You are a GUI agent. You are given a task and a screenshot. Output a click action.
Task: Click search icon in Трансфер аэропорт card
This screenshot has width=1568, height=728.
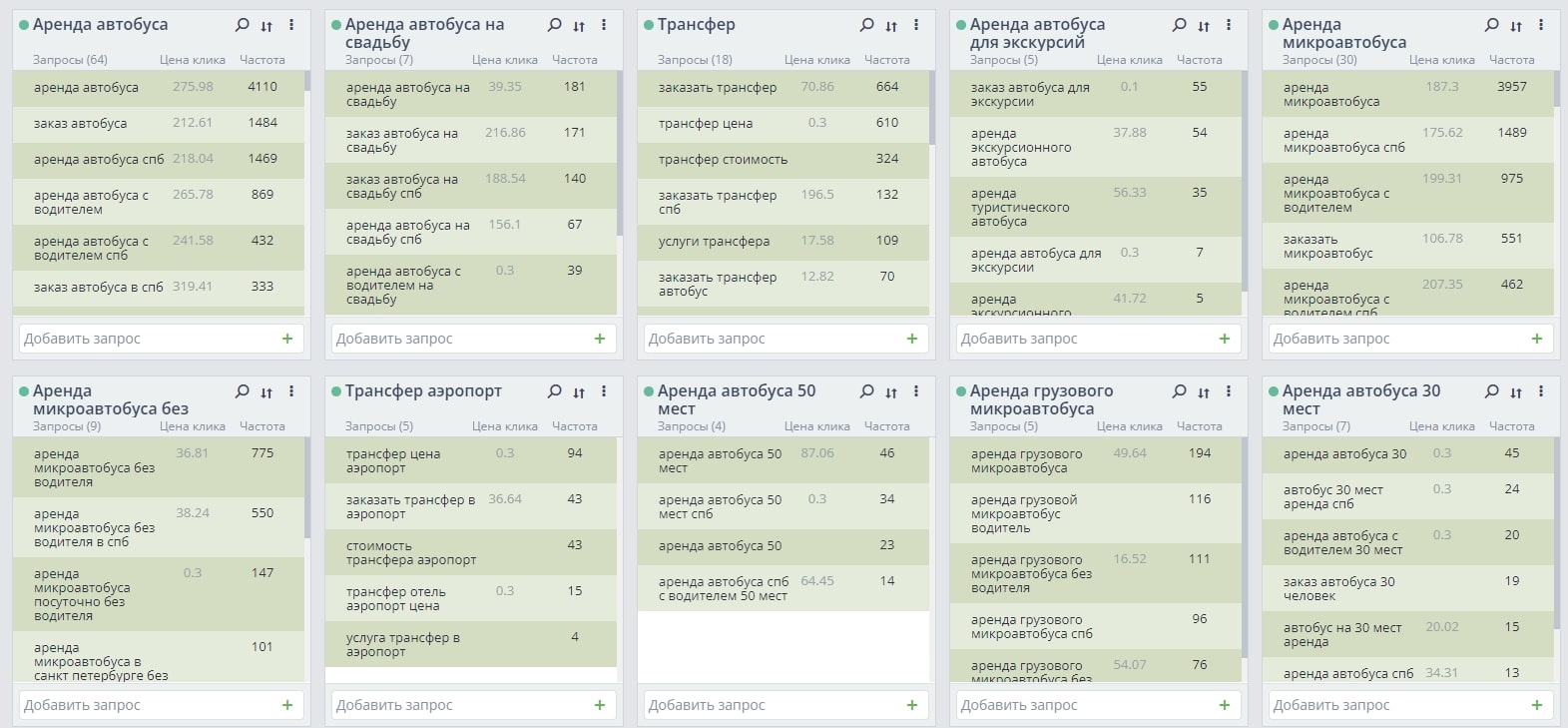coord(554,391)
